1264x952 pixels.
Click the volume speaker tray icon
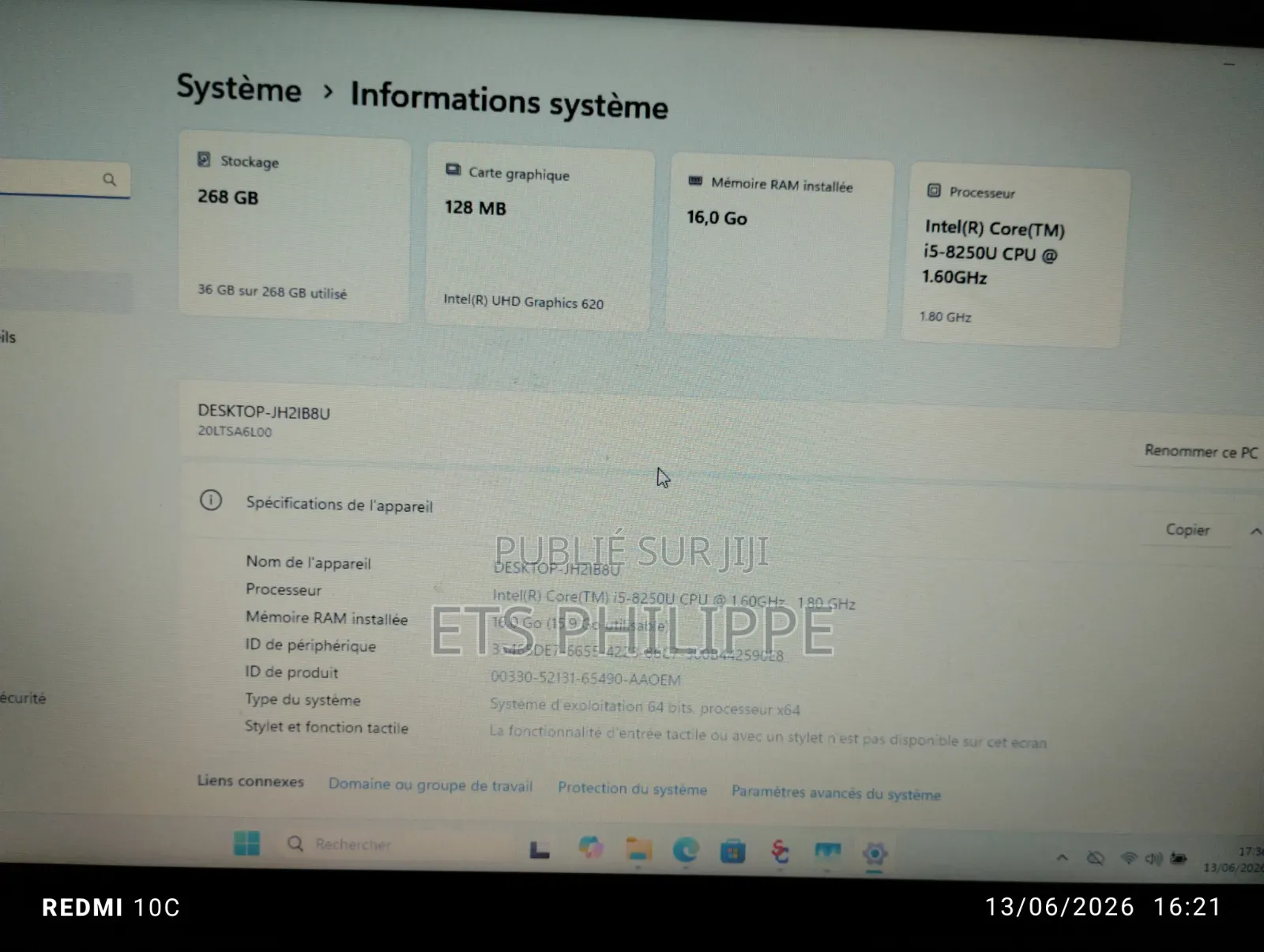1153,859
